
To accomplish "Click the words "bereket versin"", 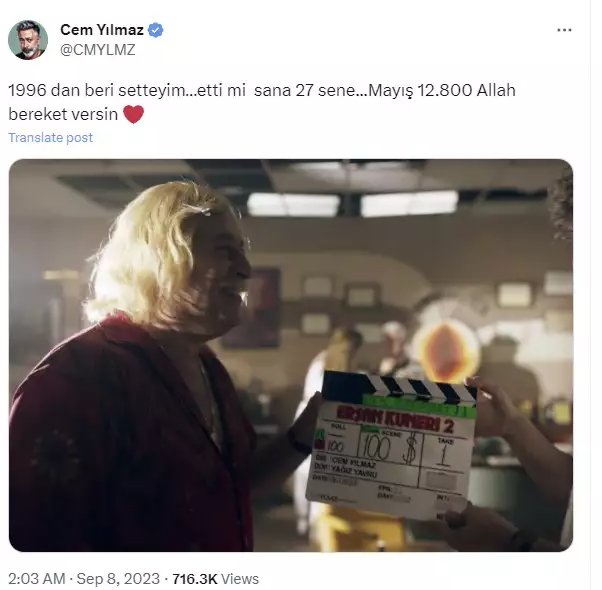I will [63, 114].
